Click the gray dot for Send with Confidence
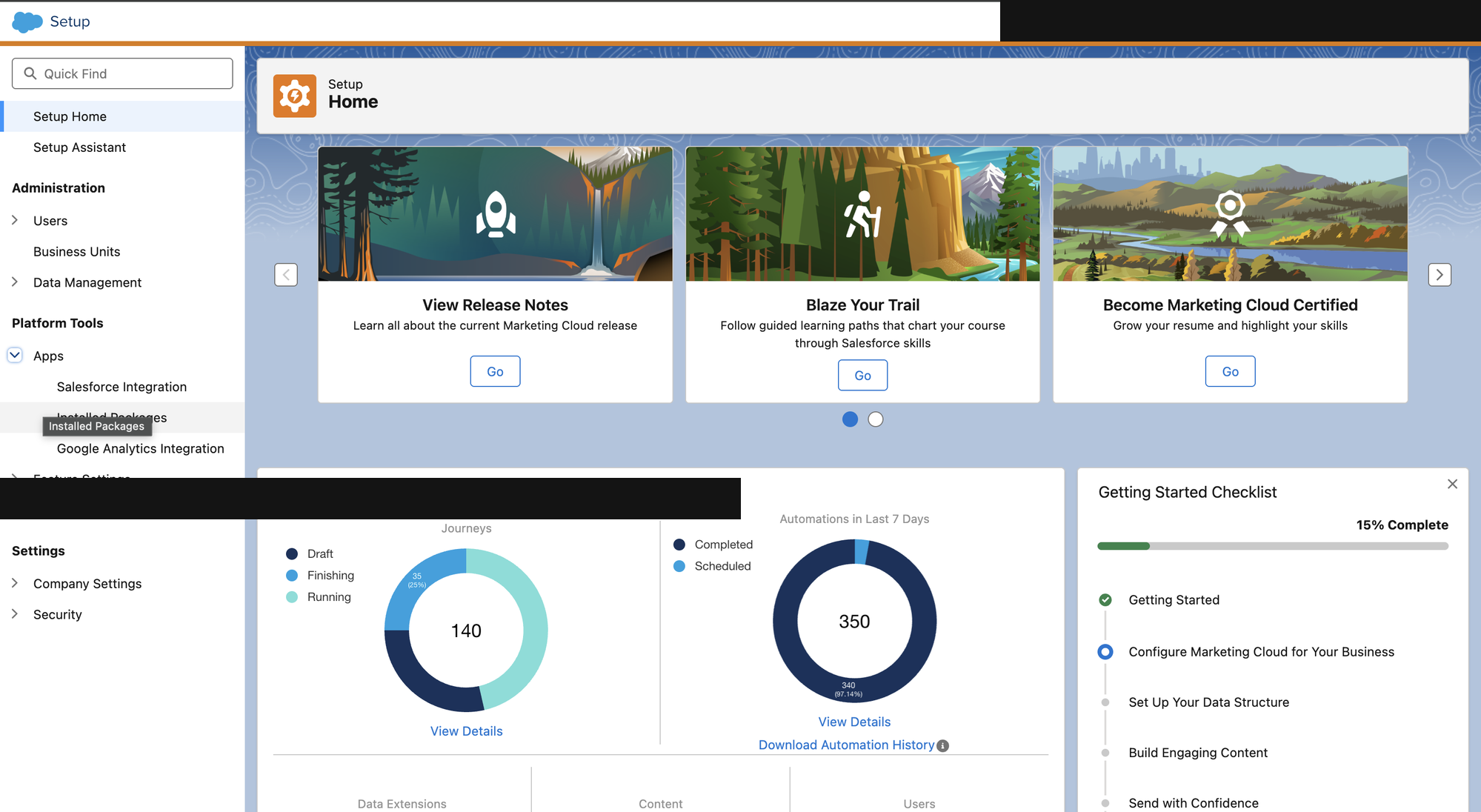Screen dimensions: 1481x812 tap(1105, 803)
